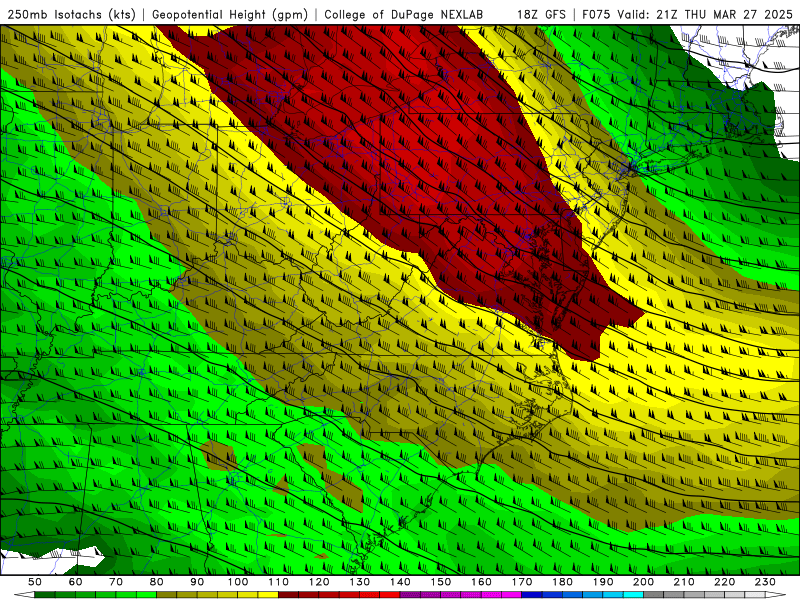Click the '18Z GFS' model run label
Image resolution: width=800 pixels, height=600 pixels.
(541, 14)
